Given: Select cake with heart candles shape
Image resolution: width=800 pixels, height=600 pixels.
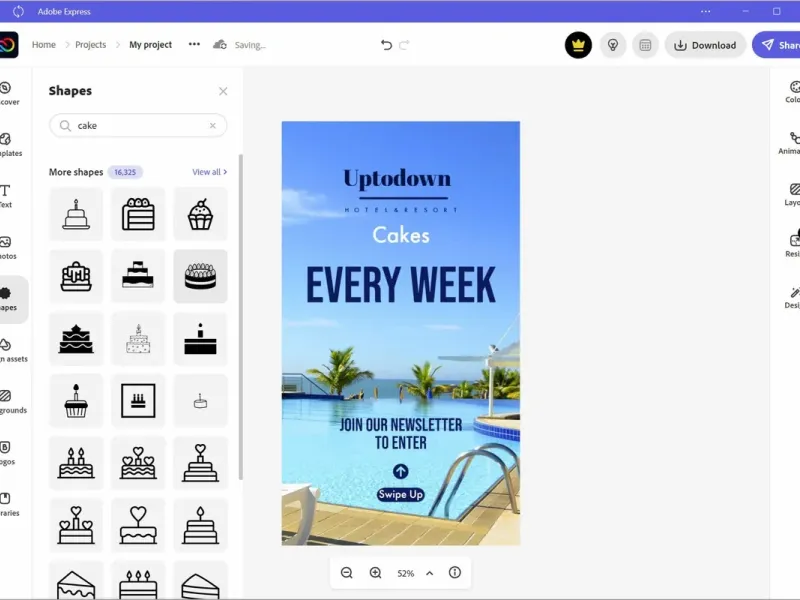Looking at the screenshot, I should coord(76,525).
